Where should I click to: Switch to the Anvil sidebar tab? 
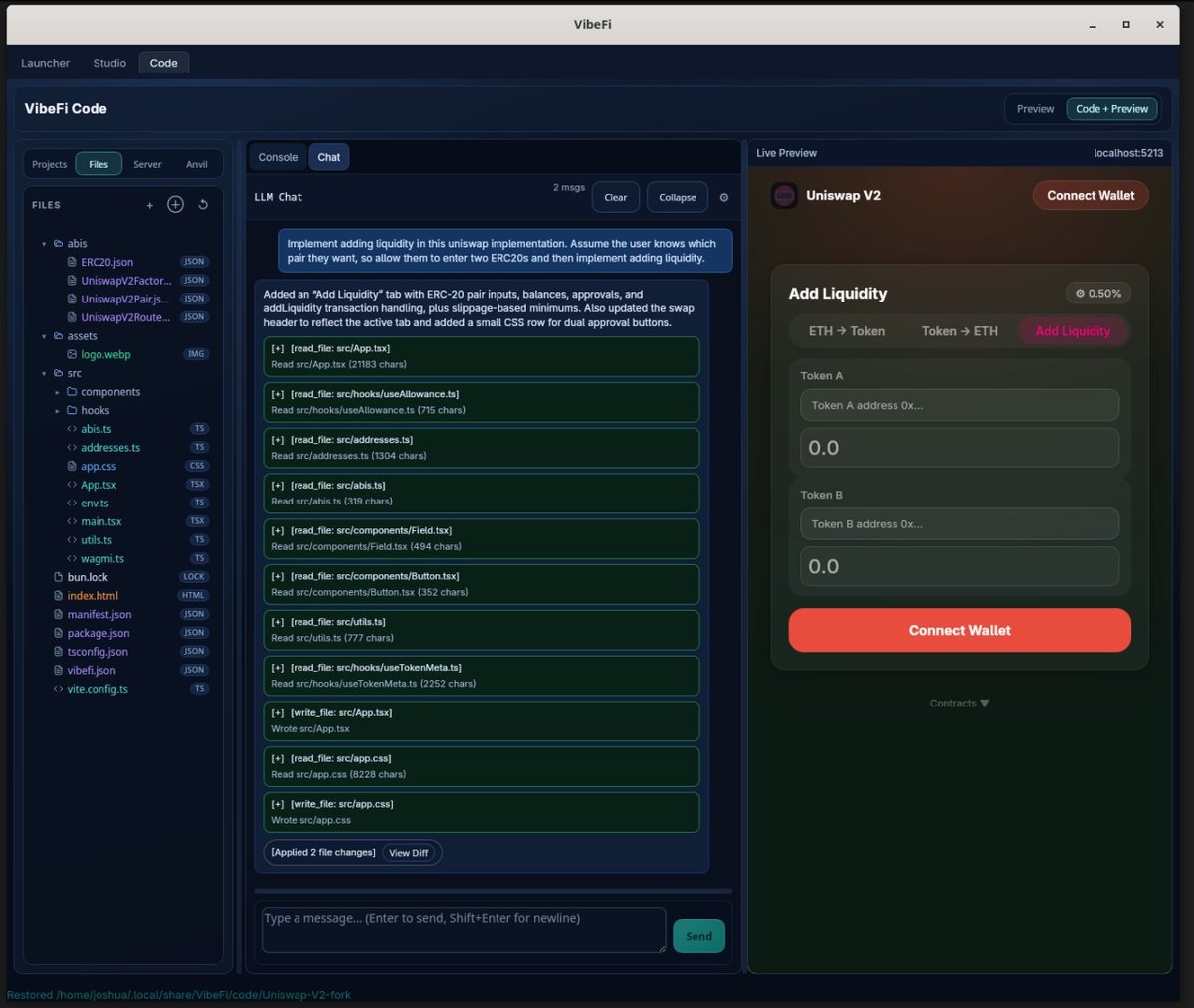click(197, 164)
